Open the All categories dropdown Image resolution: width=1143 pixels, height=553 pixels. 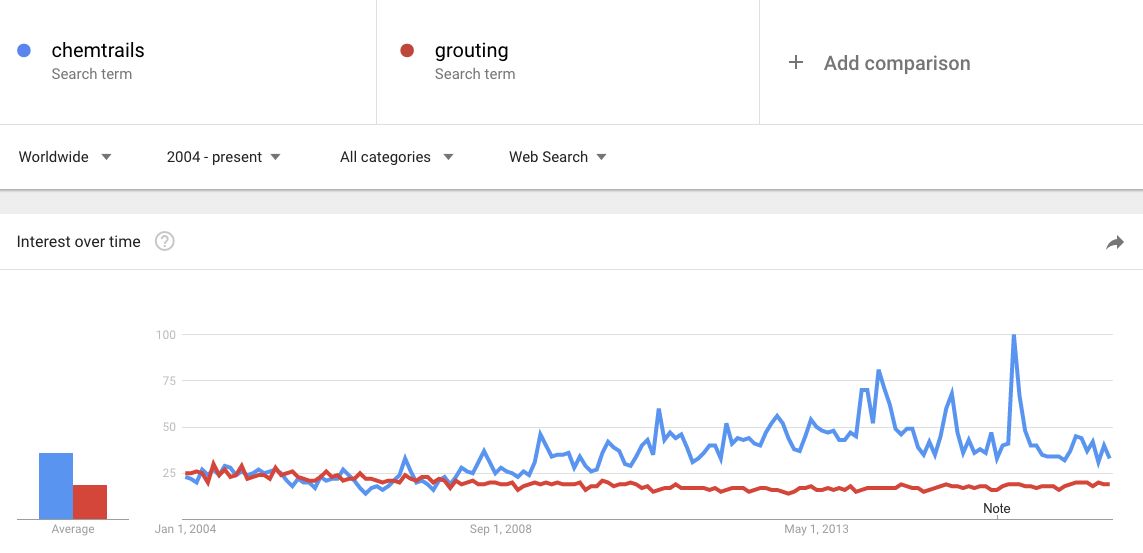click(x=396, y=157)
